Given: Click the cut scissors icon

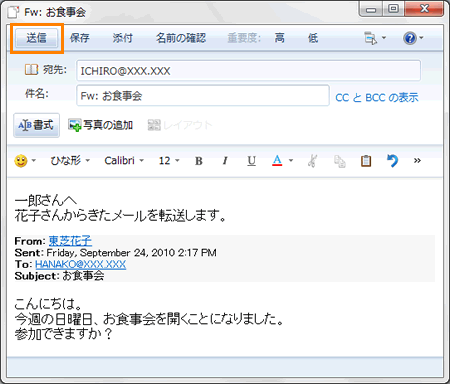Looking at the screenshot, I should pos(312,161).
